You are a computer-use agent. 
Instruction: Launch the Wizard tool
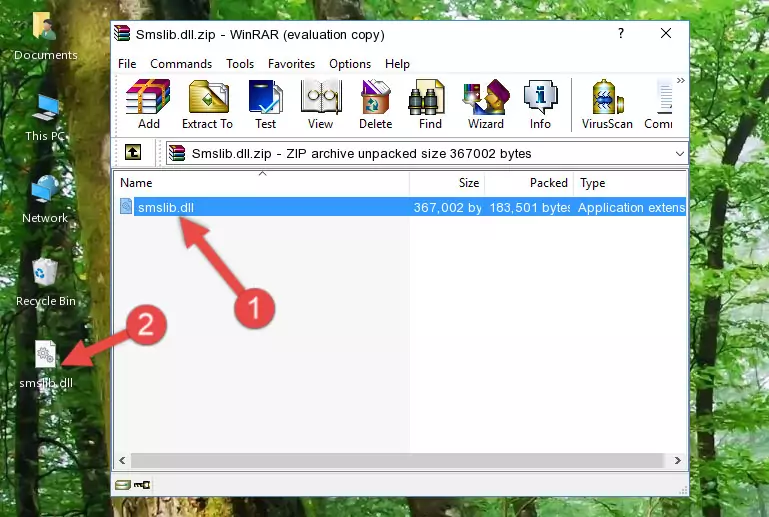486,104
